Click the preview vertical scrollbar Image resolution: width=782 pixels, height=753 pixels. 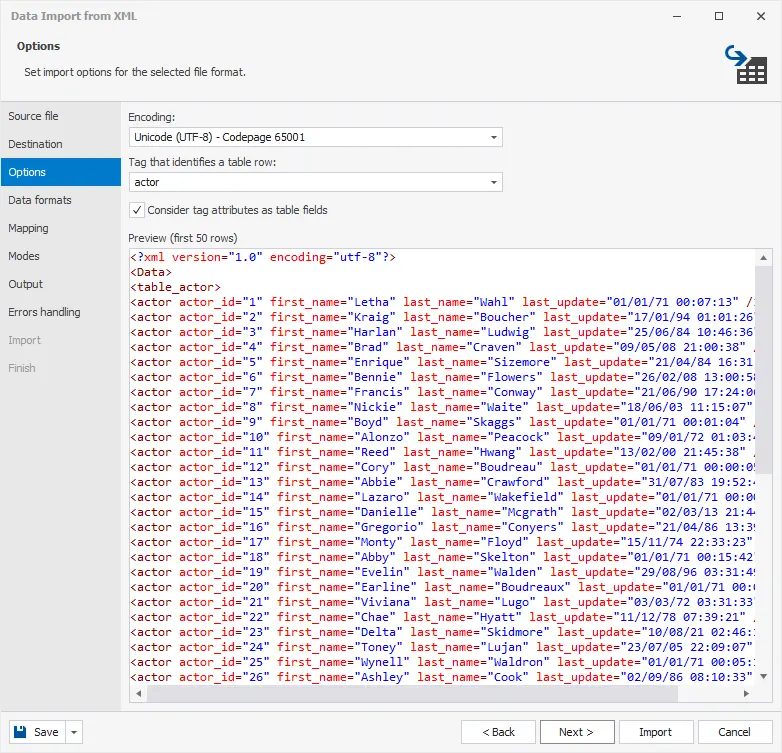coord(765,400)
